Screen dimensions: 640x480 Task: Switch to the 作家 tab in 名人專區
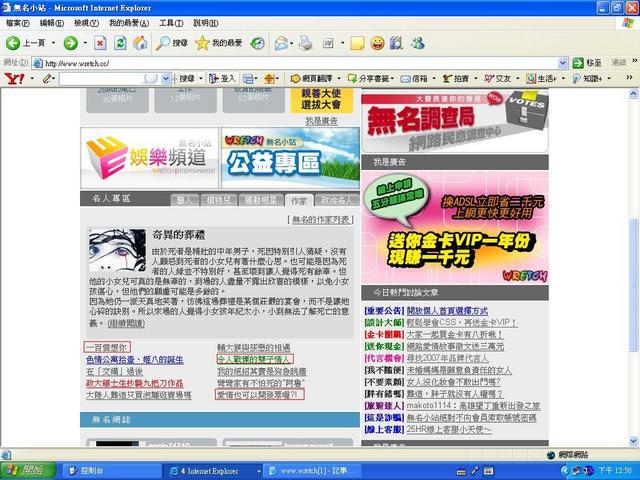[x=299, y=200]
